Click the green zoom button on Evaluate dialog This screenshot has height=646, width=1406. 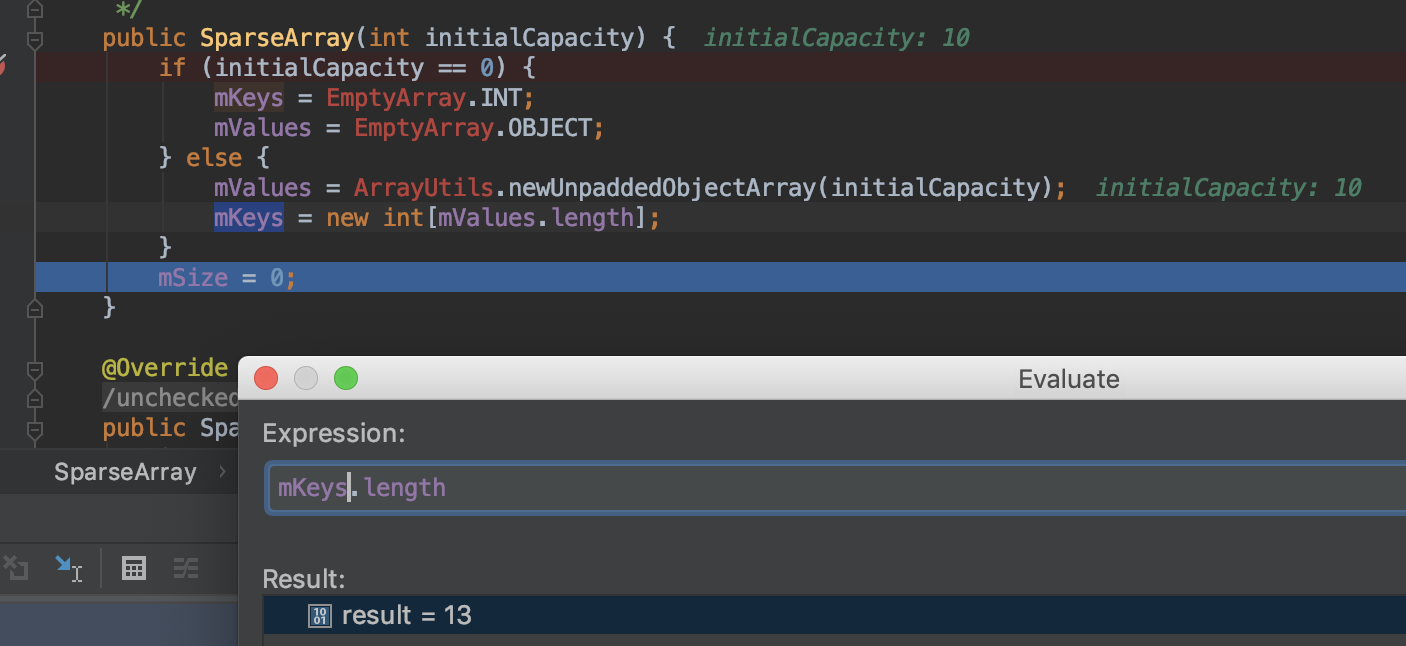pos(345,378)
